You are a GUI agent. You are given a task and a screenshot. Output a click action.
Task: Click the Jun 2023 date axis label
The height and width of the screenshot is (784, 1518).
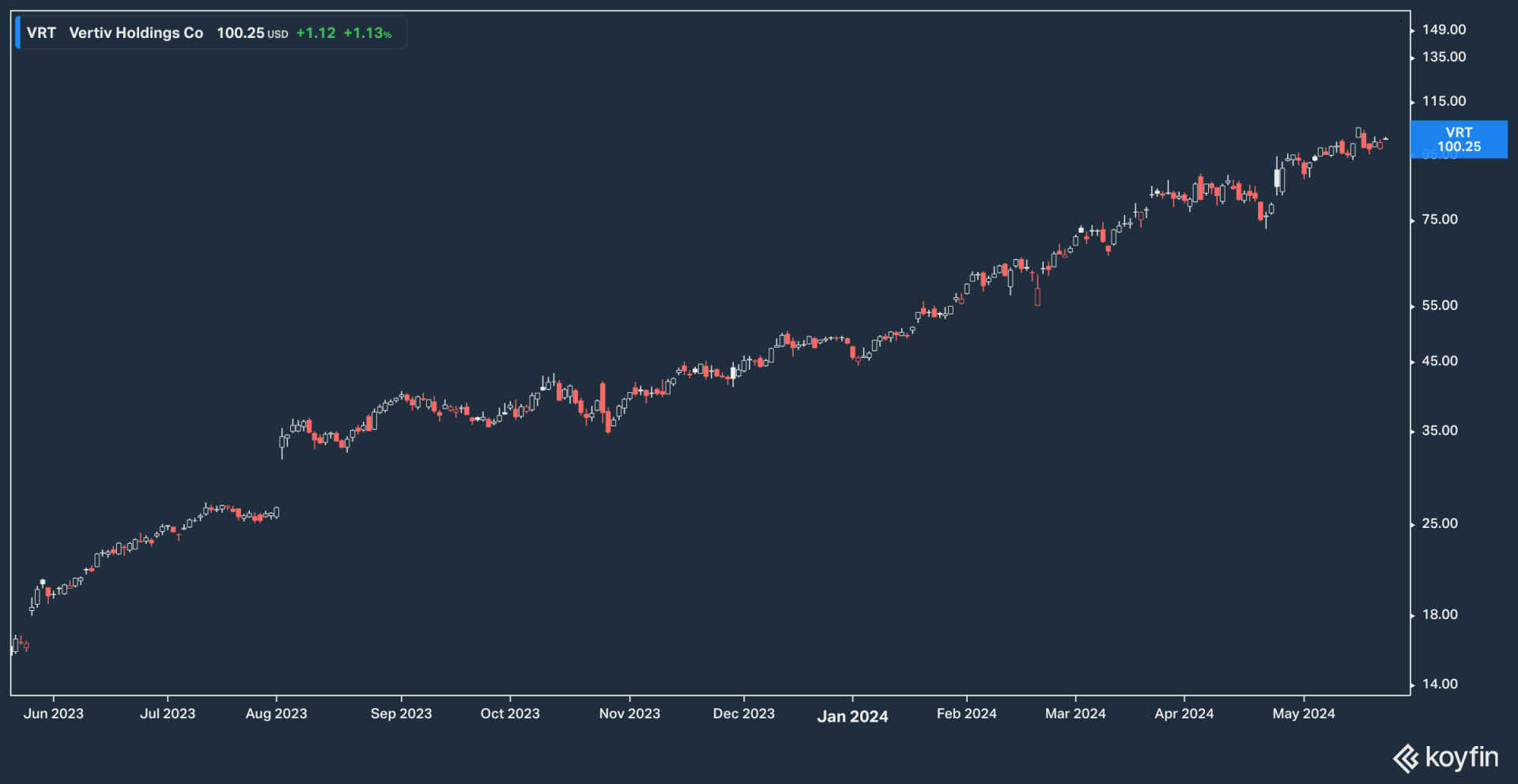pyautogui.click(x=53, y=714)
